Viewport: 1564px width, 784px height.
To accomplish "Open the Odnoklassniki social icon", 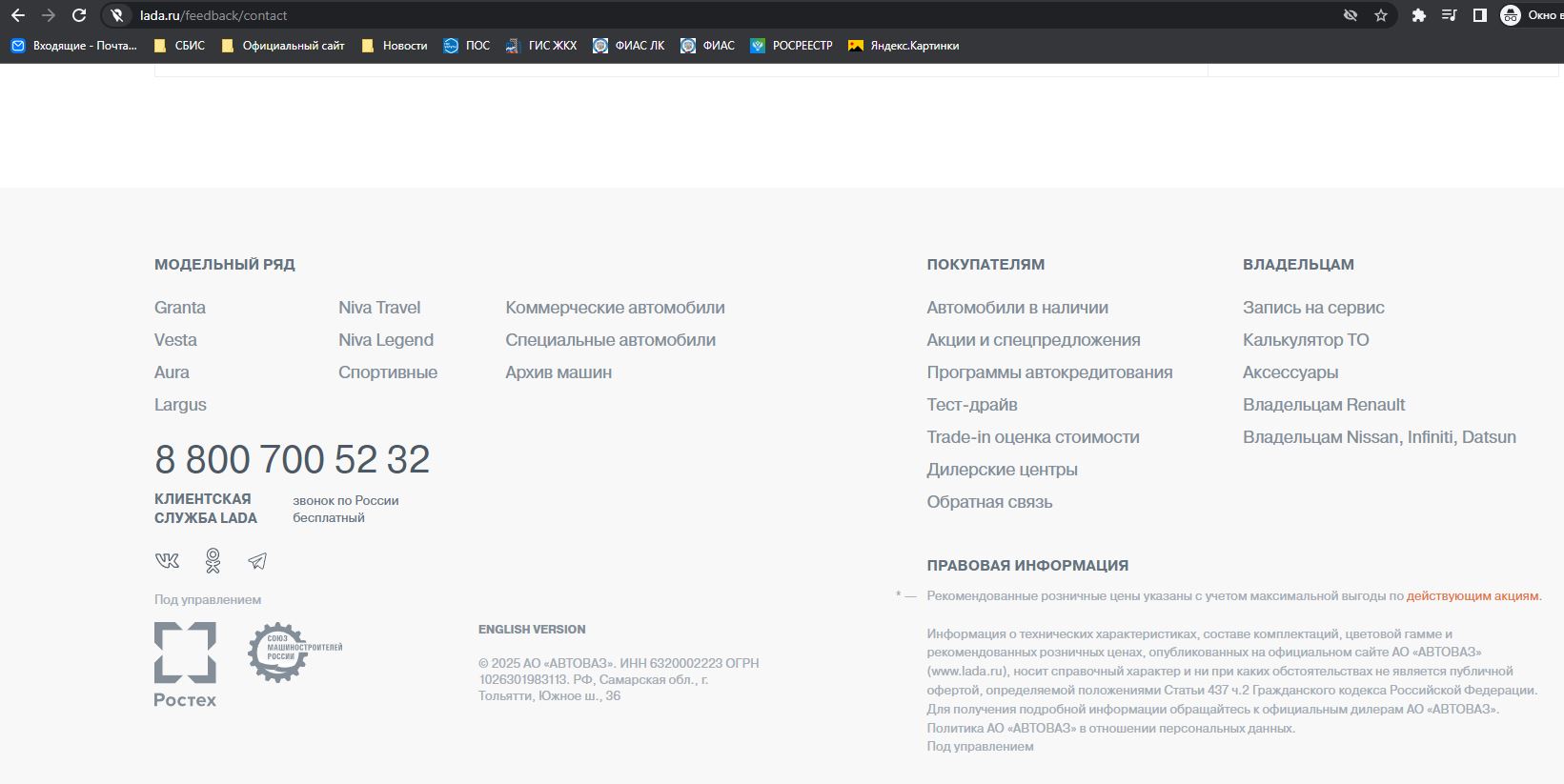I will (213, 561).
